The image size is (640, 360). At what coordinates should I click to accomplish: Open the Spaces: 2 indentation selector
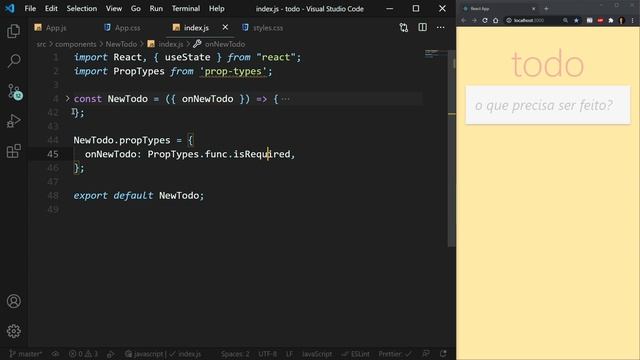pos(235,354)
